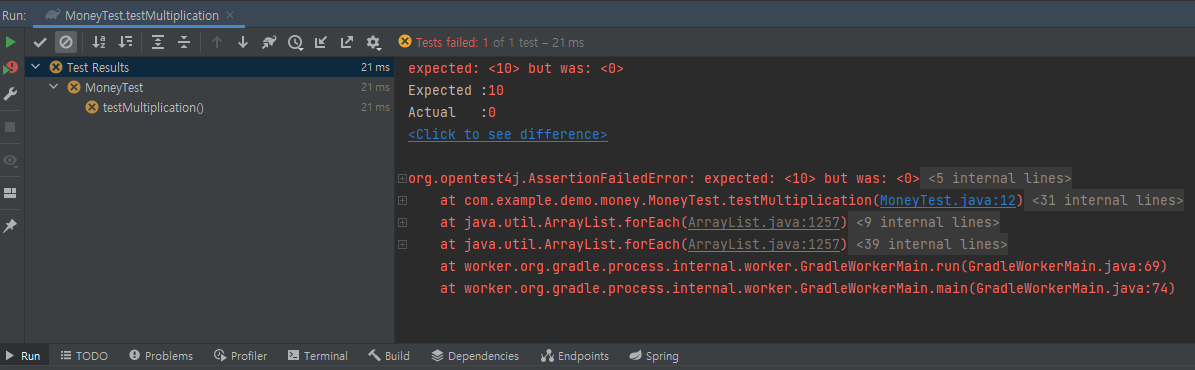Sort tests alphabetically
This screenshot has width=1195, height=370.
click(99, 43)
